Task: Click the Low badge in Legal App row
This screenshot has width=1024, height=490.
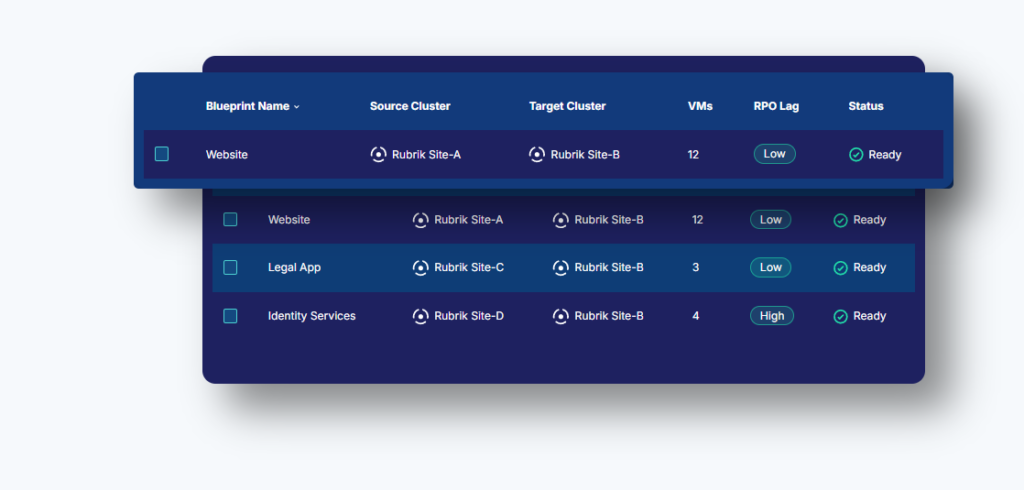Action: 771,268
